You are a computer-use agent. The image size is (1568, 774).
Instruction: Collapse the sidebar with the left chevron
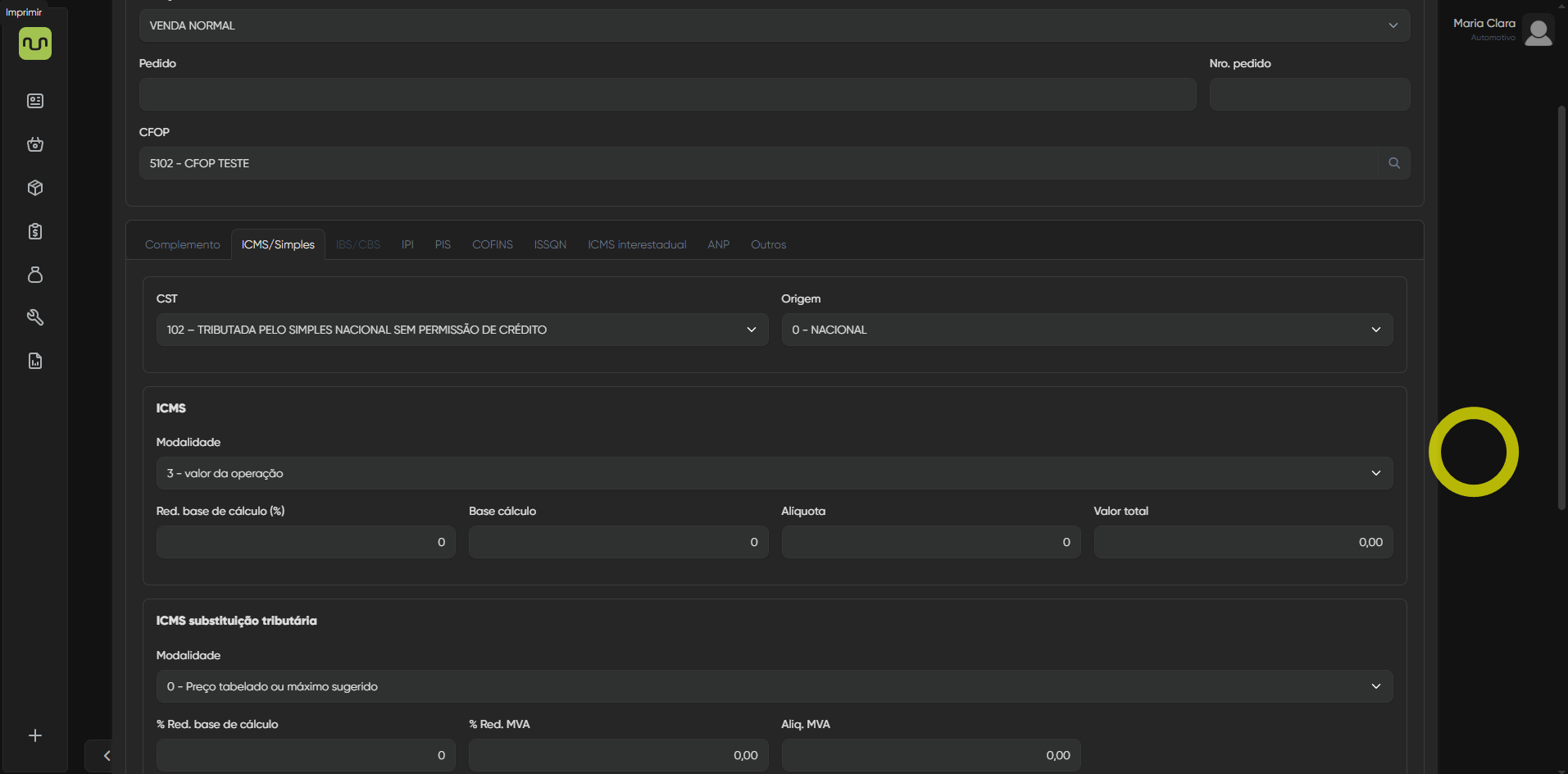107,756
